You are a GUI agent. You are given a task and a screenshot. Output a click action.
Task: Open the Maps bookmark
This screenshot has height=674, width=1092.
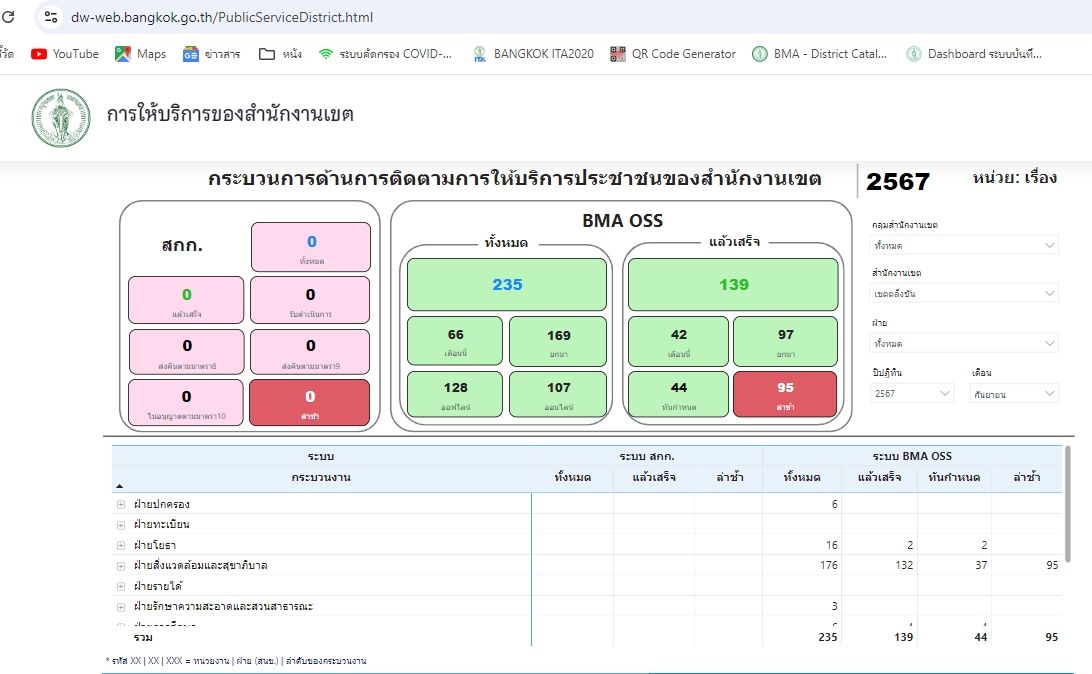(140, 54)
